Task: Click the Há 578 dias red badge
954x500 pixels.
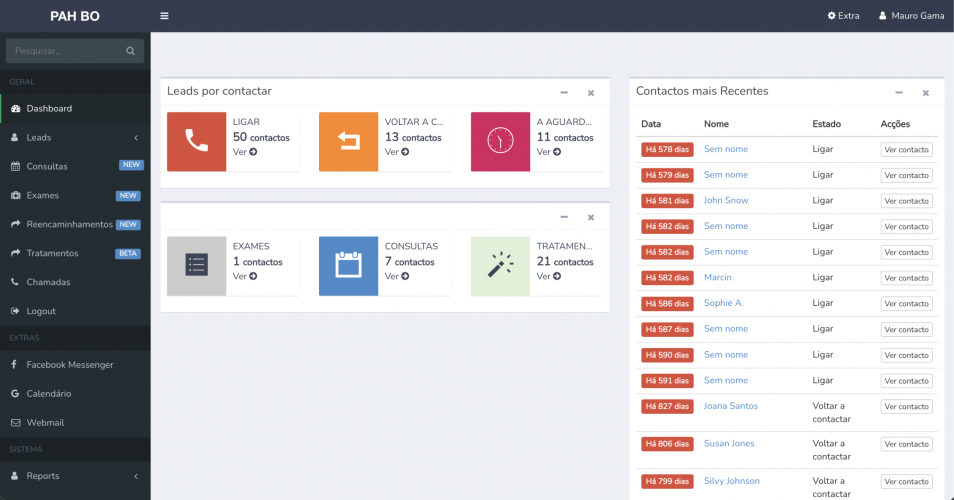Action: (x=667, y=149)
